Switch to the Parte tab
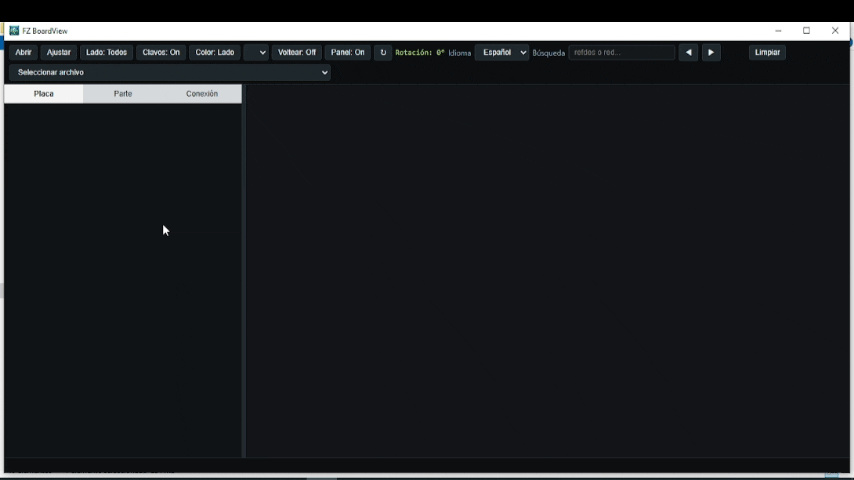This screenshot has height=480, width=854. coord(123,94)
